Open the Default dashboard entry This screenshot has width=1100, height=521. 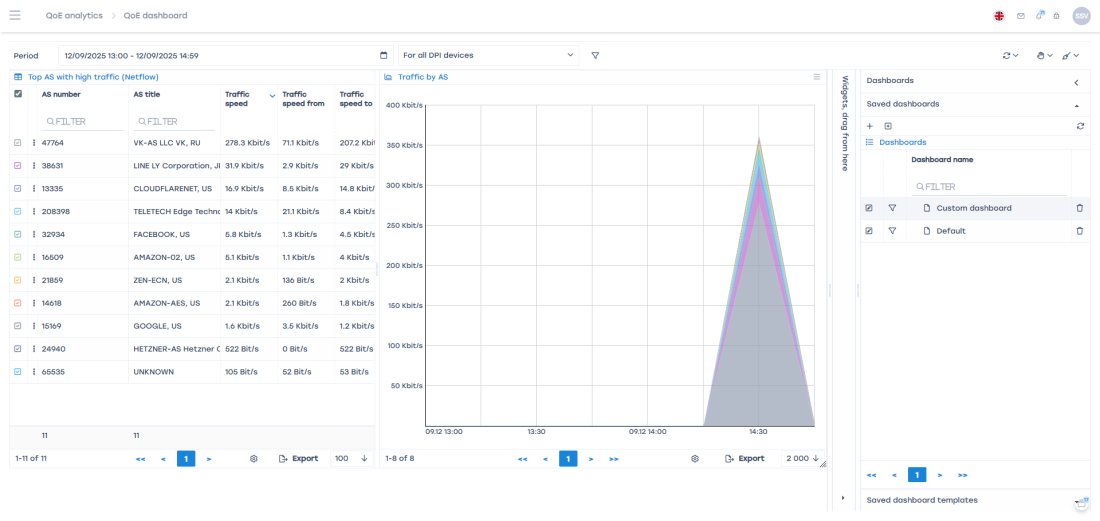click(951, 231)
